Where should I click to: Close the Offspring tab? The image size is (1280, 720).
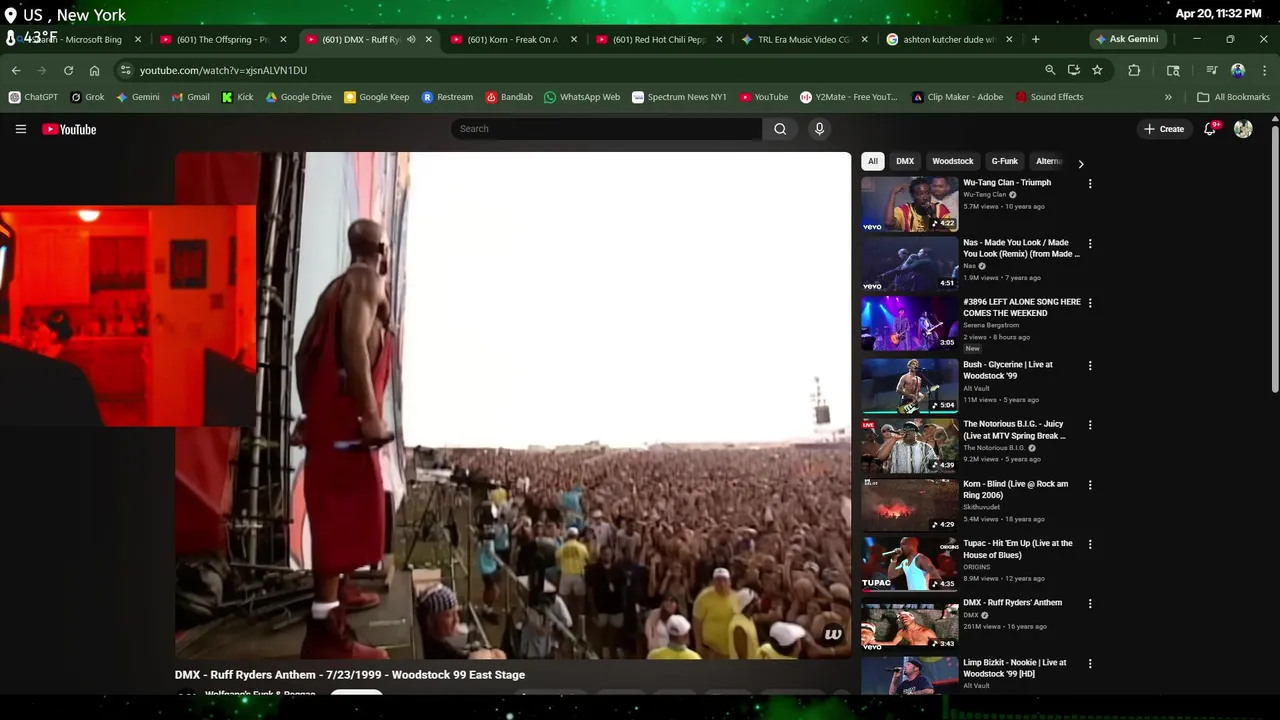pyautogui.click(x=283, y=39)
